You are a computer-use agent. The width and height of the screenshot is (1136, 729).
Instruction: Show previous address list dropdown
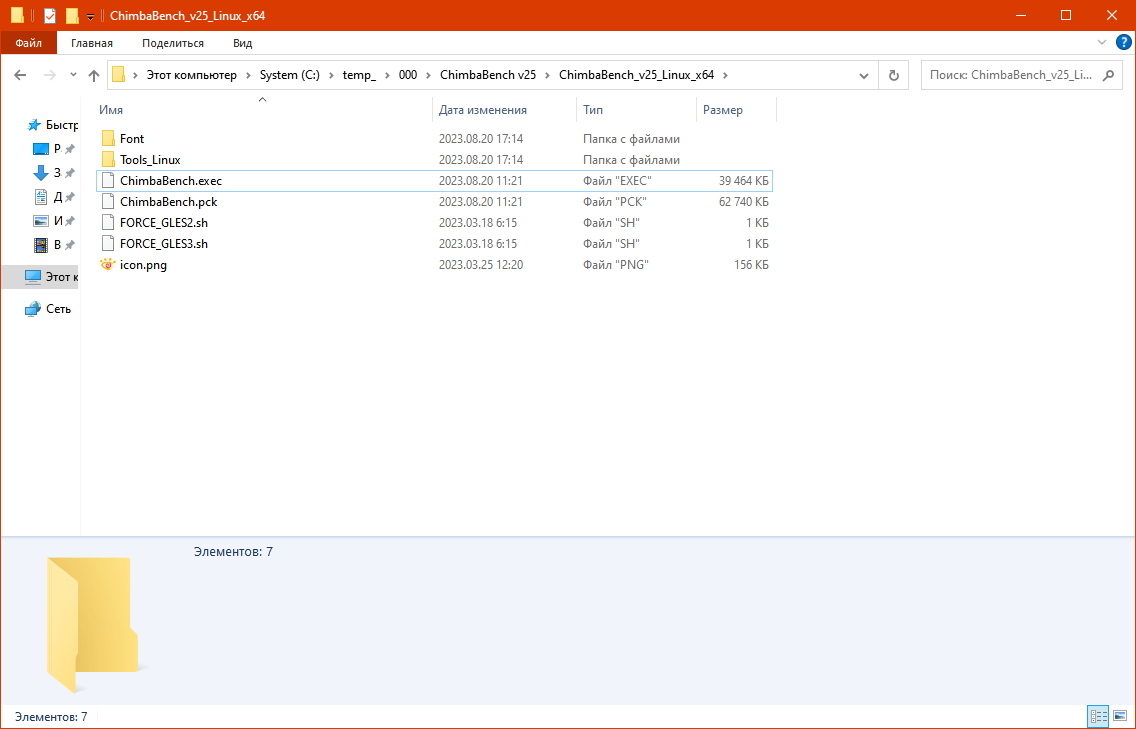pos(864,75)
